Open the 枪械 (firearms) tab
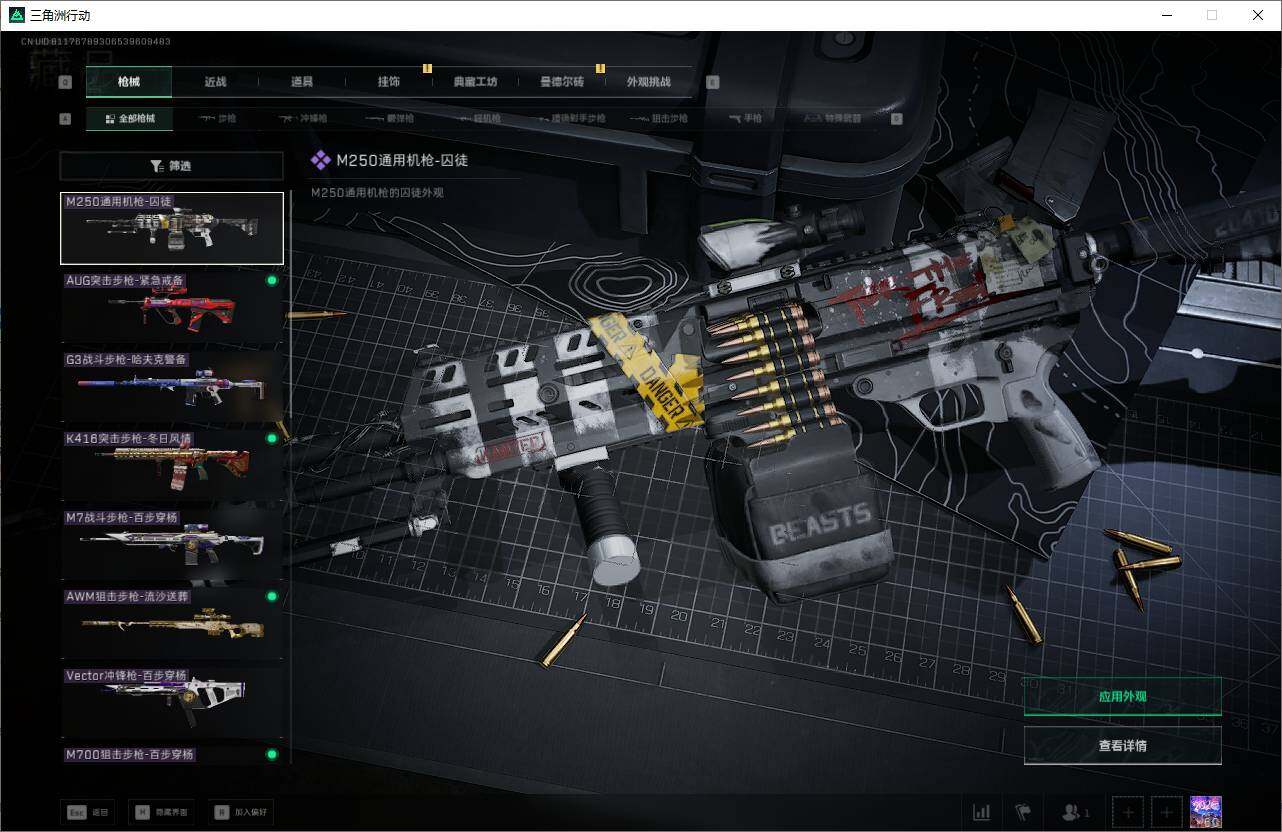 (129, 82)
